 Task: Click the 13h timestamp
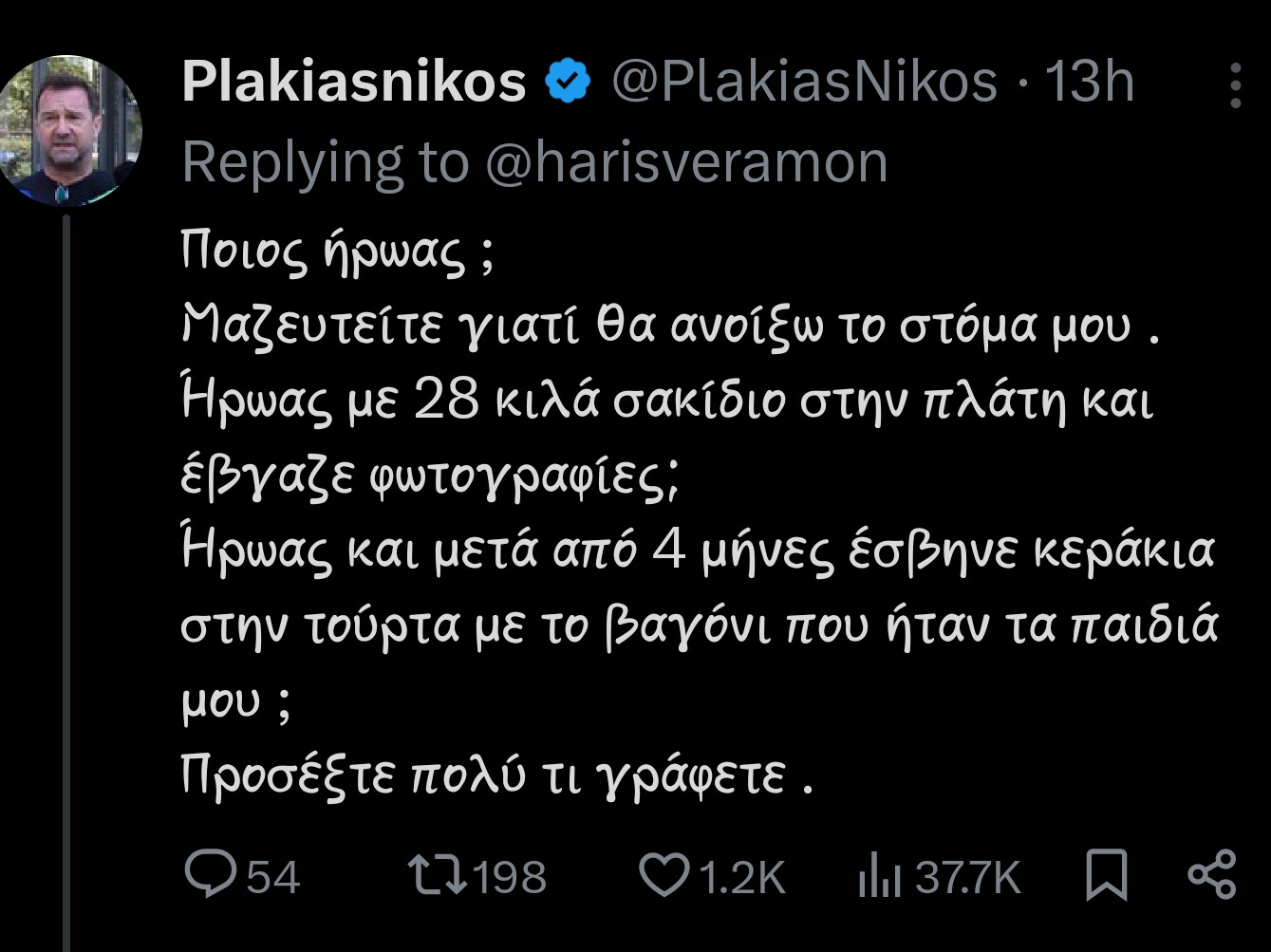[x=1090, y=82]
